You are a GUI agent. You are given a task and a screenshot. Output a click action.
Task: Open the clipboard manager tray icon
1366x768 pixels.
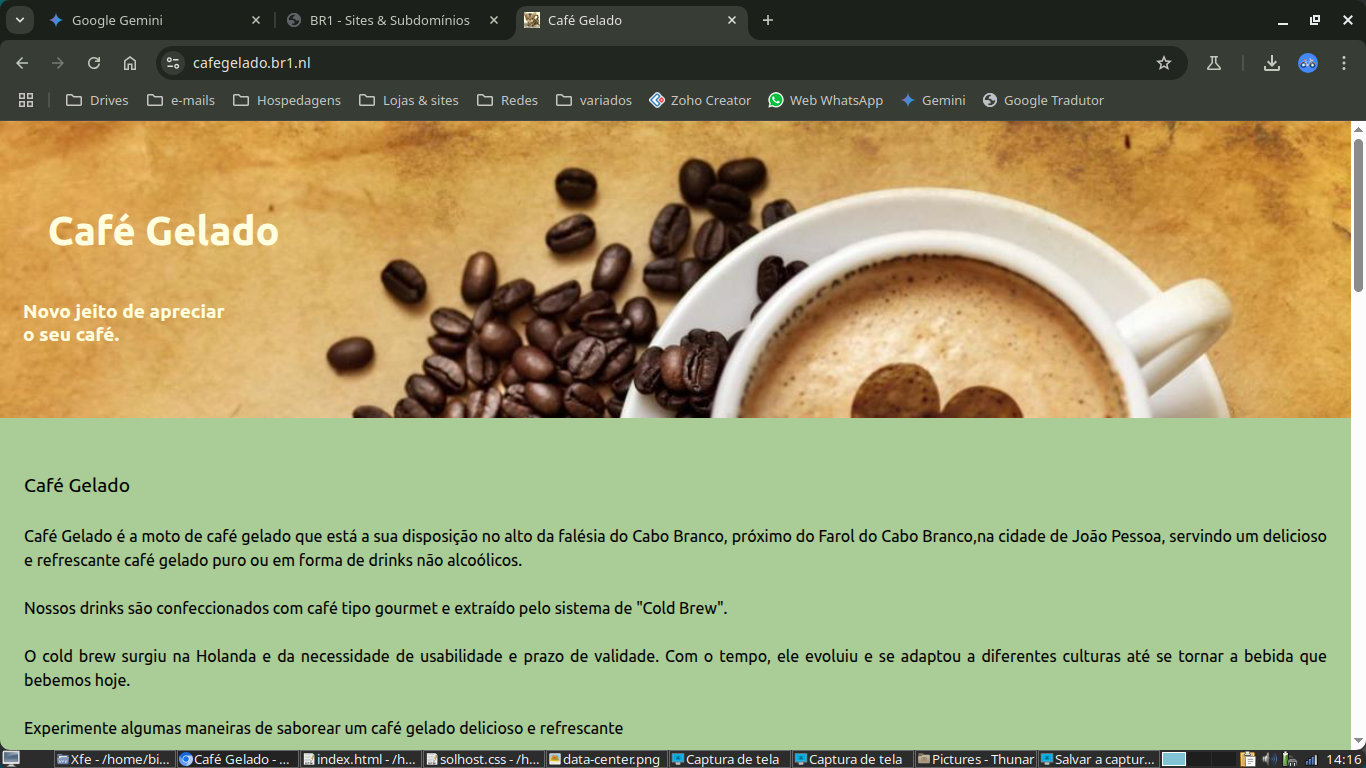pyautogui.click(x=1247, y=758)
